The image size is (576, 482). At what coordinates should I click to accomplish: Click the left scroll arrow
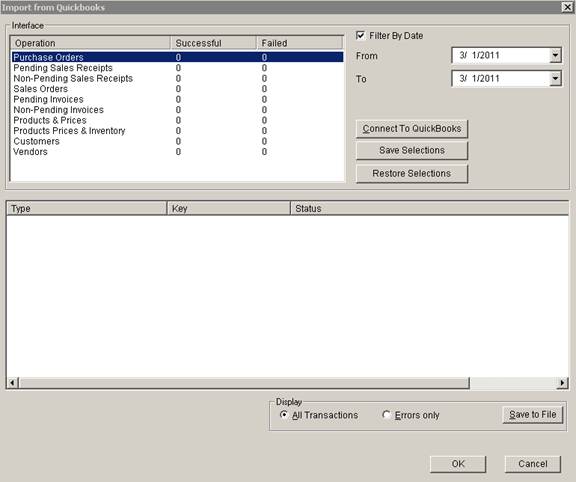tap(12, 383)
